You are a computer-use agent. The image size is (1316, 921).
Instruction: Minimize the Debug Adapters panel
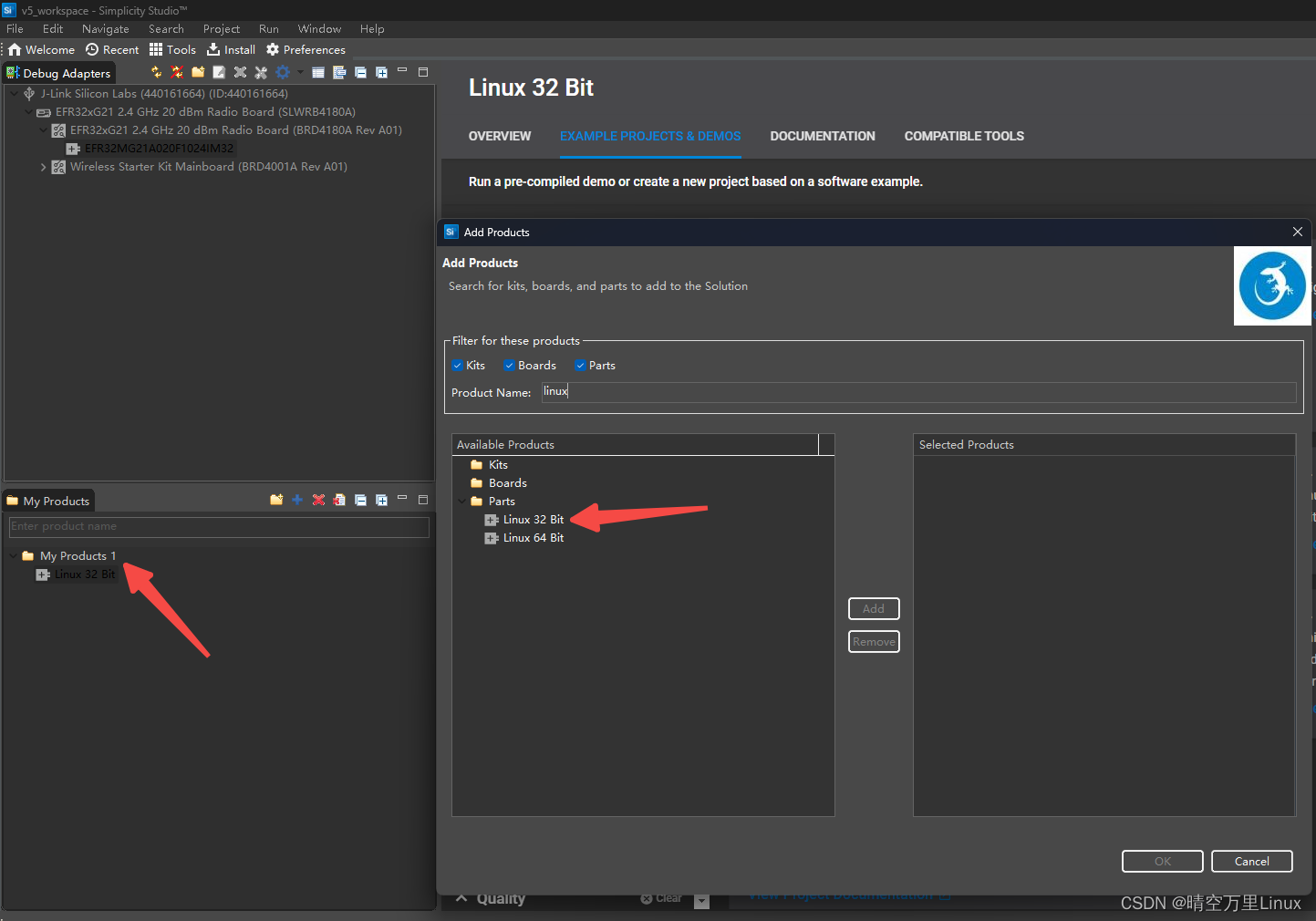pyautogui.click(x=402, y=71)
